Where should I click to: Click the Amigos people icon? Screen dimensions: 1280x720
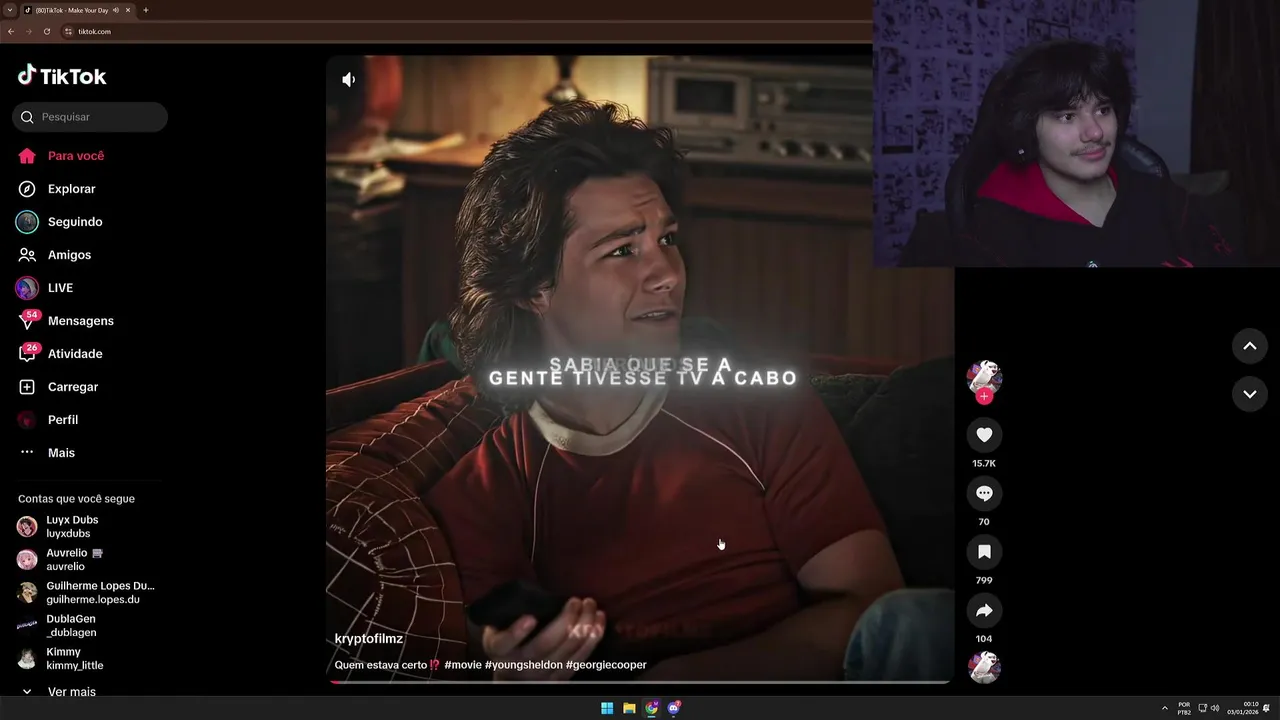tap(27, 255)
